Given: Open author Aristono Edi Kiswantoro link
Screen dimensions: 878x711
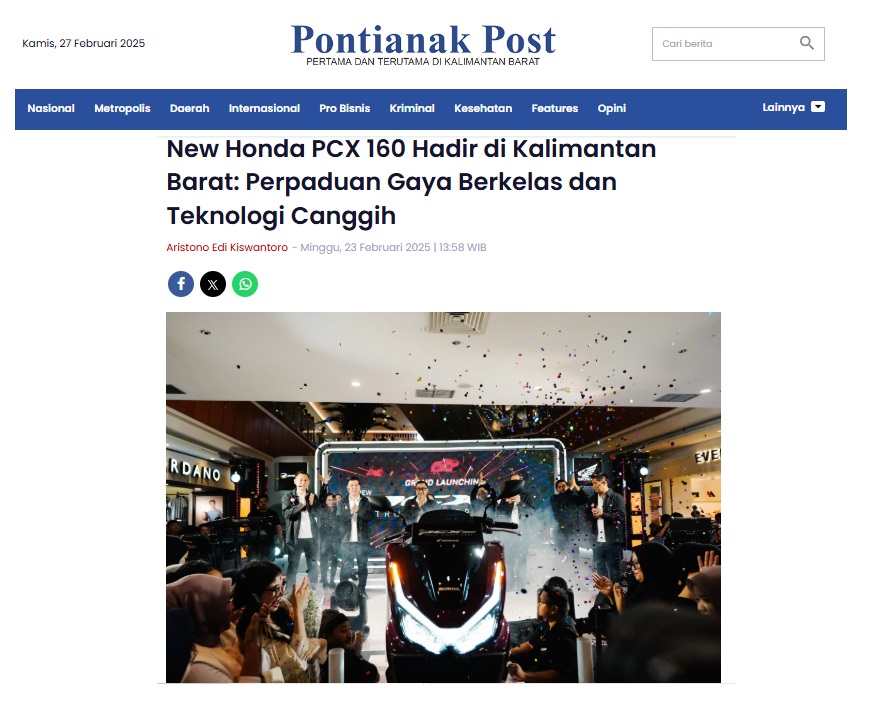Looking at the screenshot, I should (x=227, y=247).
